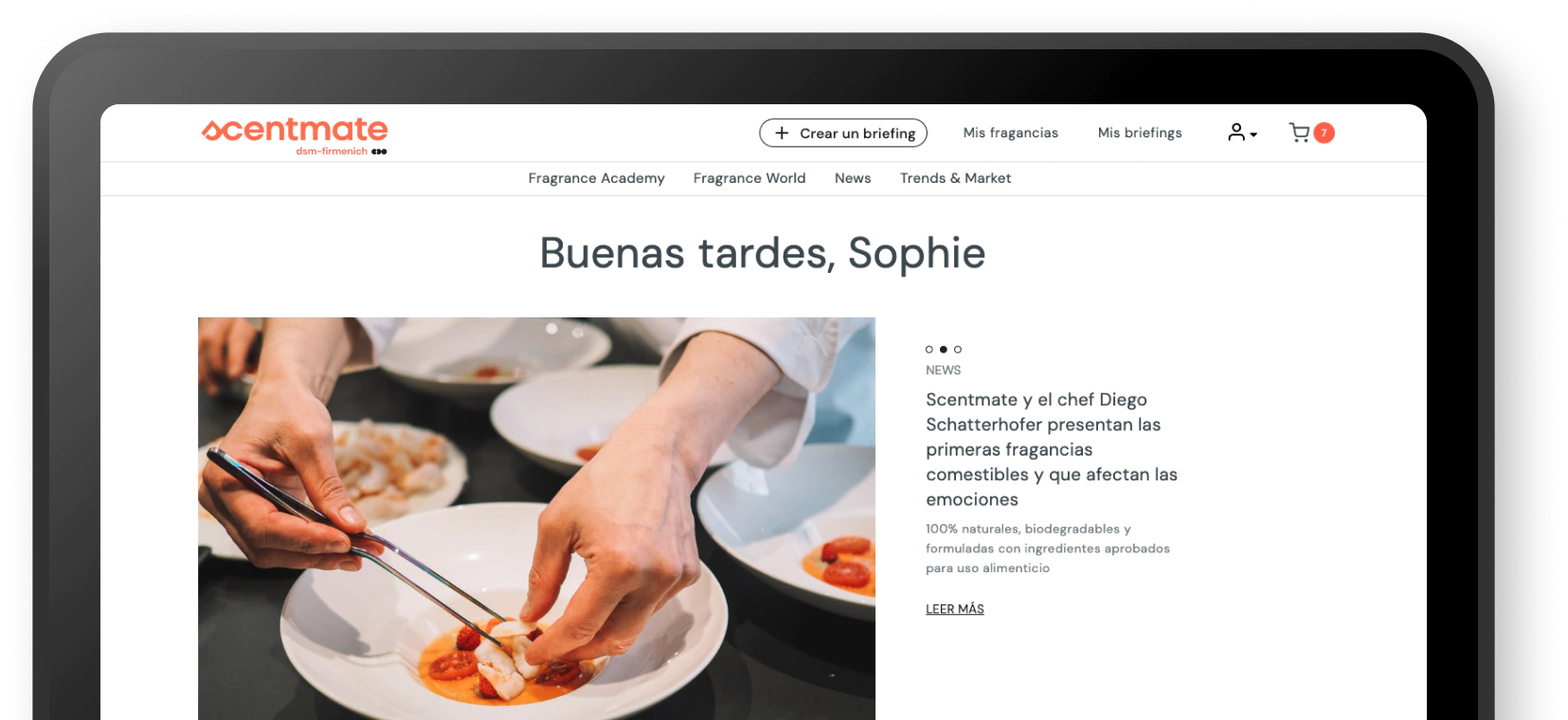Open the shopping cart icon
Viewport: 1568px width, 720px height.
pyautogui.click(x=1299, y=133)
